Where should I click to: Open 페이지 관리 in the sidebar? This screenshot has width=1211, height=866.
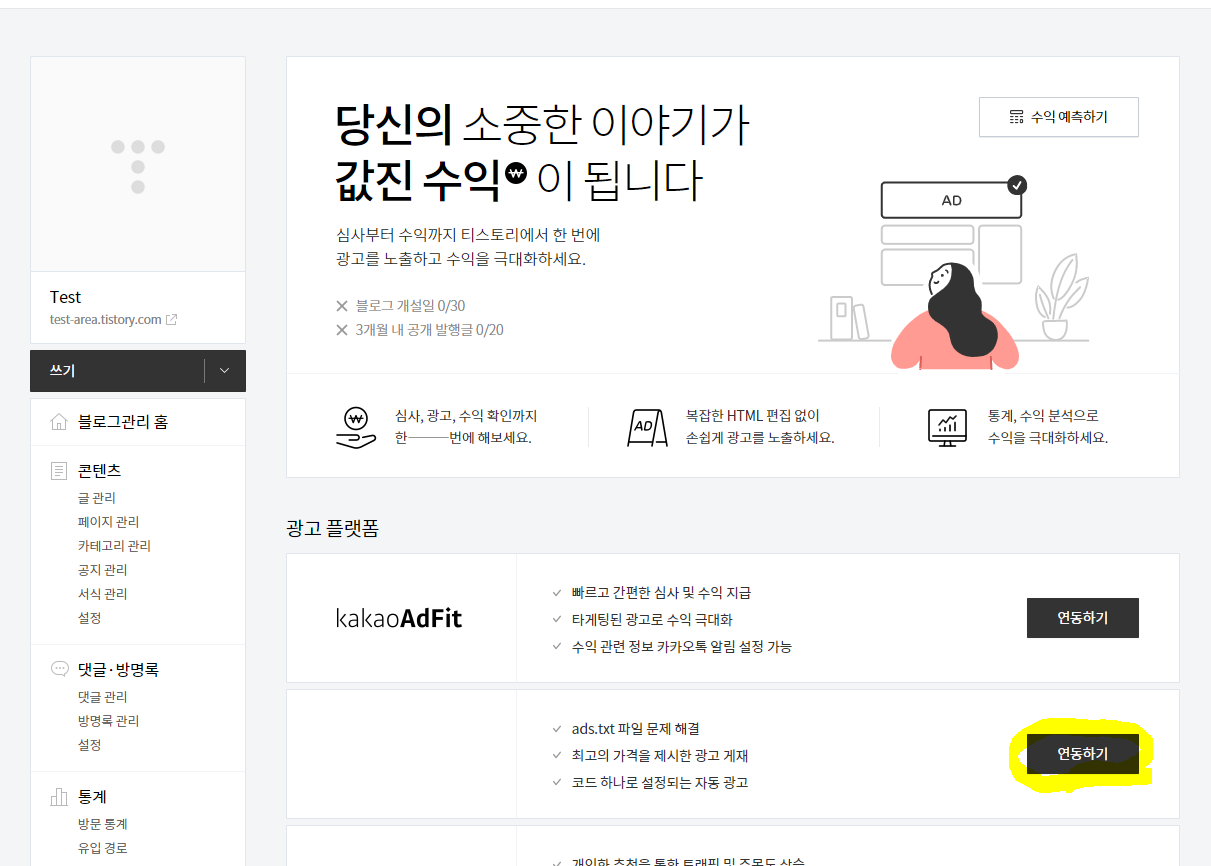point(108,522)
